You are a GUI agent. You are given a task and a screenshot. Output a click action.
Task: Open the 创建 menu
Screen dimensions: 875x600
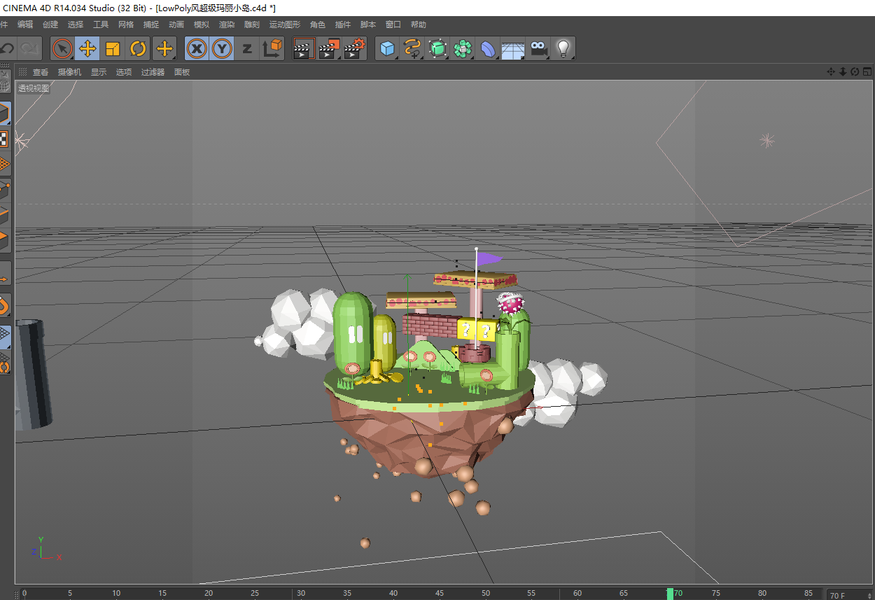tap(50, 25)
